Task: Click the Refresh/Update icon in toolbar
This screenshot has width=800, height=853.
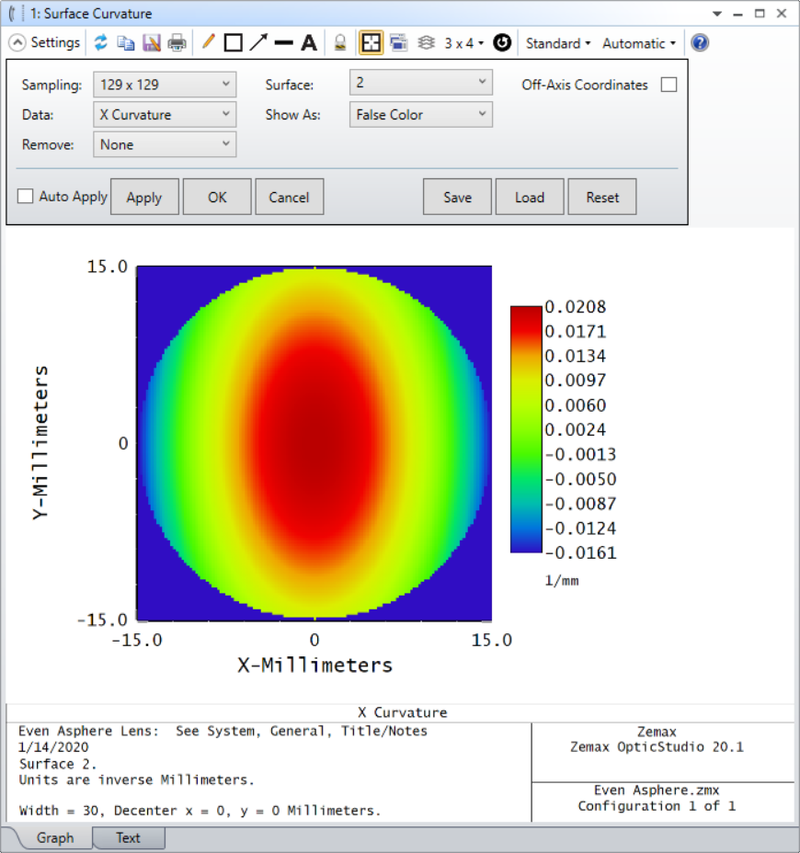Action: (101, 43)
